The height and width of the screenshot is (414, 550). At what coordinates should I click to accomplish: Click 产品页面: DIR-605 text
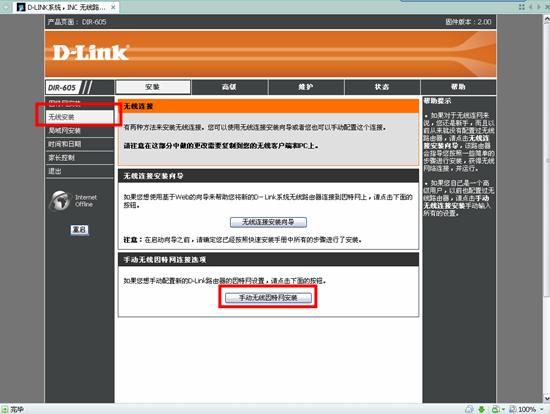(77, 22)
